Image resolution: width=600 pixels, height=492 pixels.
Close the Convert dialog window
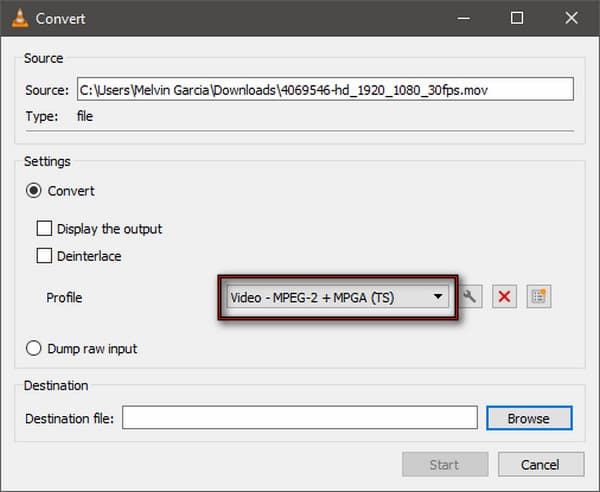coord(571,18)
